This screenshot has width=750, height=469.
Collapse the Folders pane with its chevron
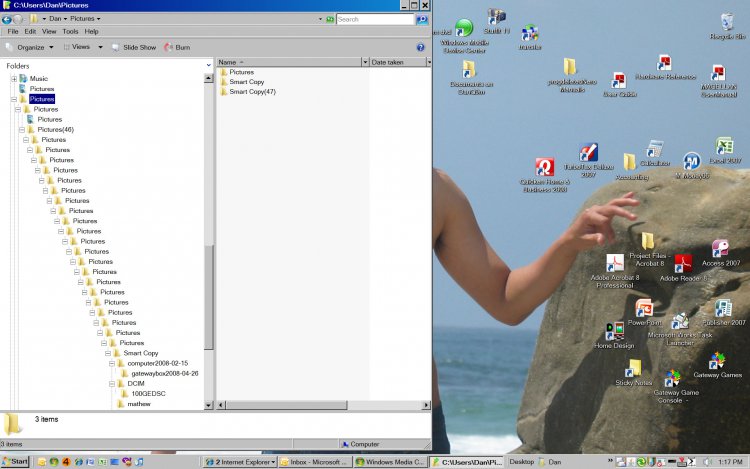point(209,65)
